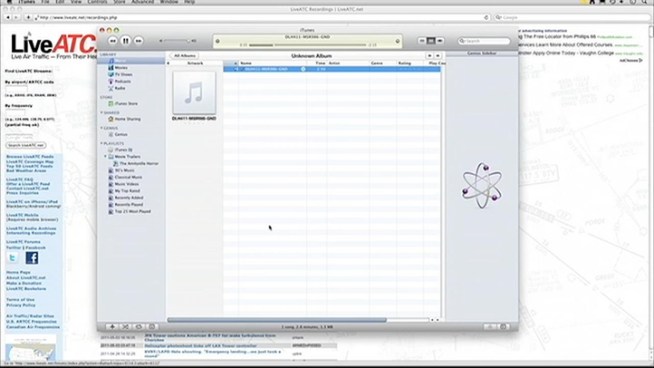This screenshot has width=654, height=368.
Task: Select the Movie Trailers folder
Action: point(127,156)
